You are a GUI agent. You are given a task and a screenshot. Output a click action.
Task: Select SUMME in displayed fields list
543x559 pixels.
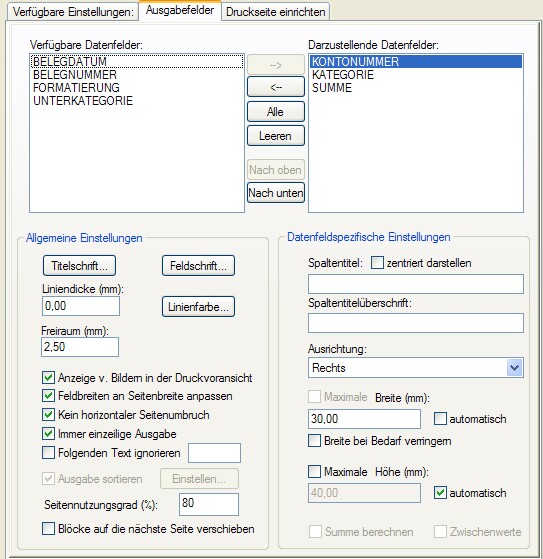(x=416, y=88)
